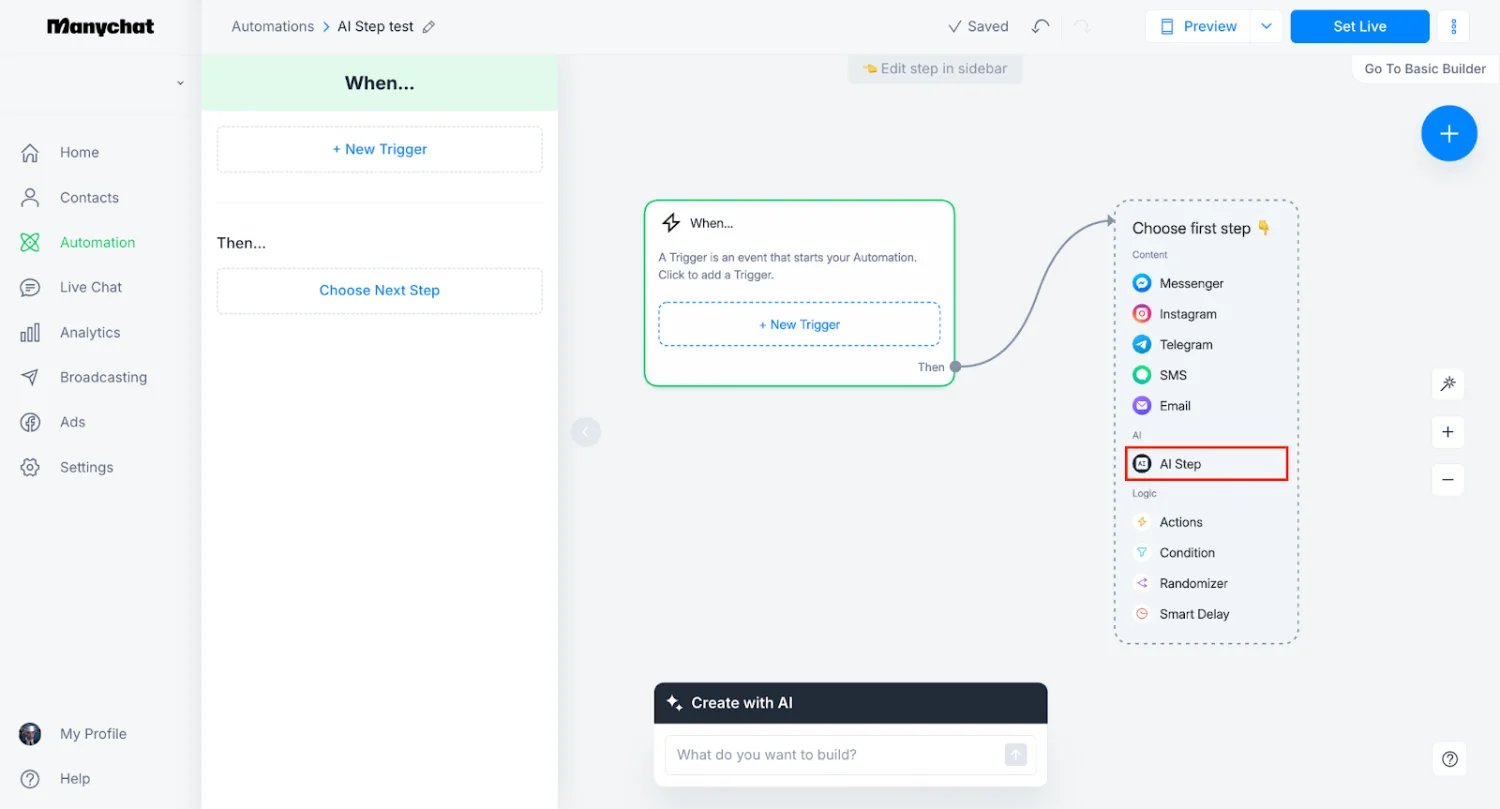Click the Automation atom icon

[30, 242]
